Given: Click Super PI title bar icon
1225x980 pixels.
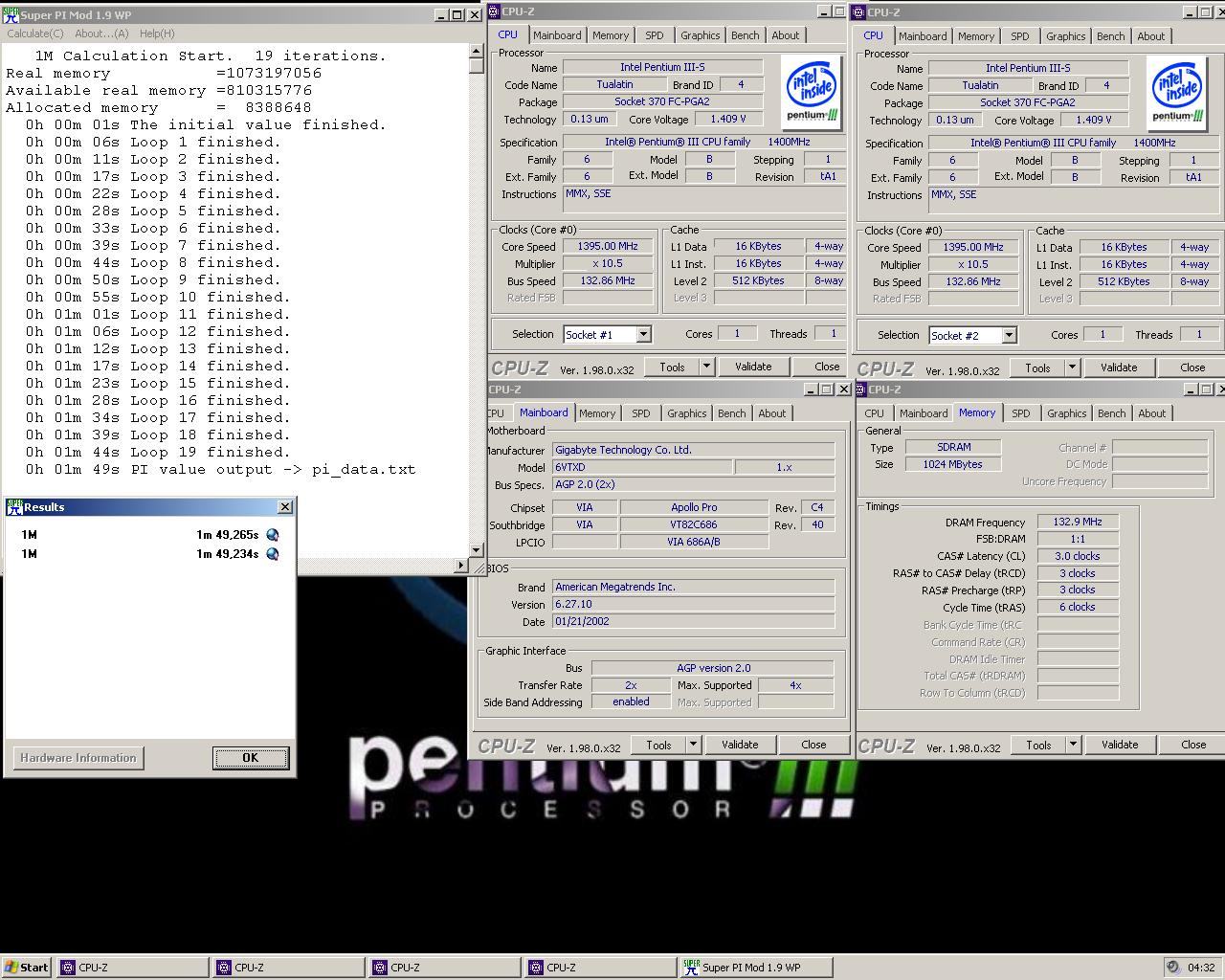Looking at the screenshot, I should coord(11,15).
